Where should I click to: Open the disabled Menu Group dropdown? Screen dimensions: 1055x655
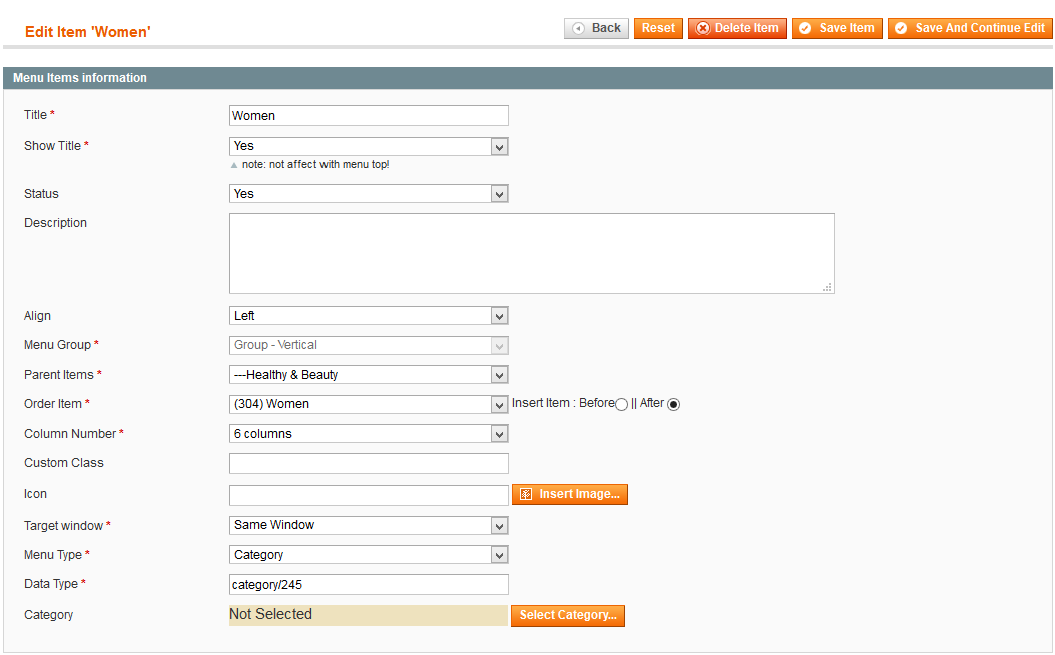point(369,345)
